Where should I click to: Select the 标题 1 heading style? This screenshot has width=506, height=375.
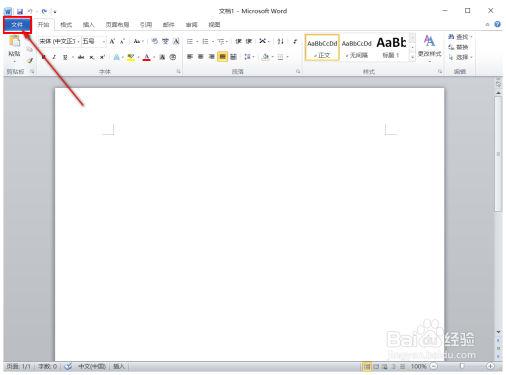click(x=391, y=48)
